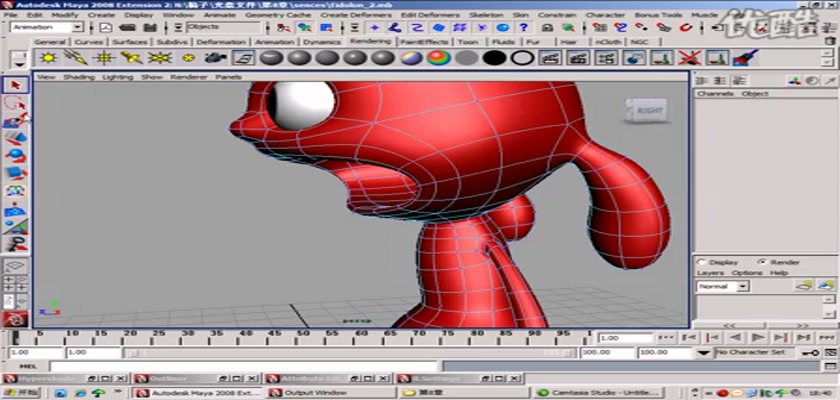Open Output Window from the taskbar
This screenshot has height=400, width=840.
(x=329, y=393)
